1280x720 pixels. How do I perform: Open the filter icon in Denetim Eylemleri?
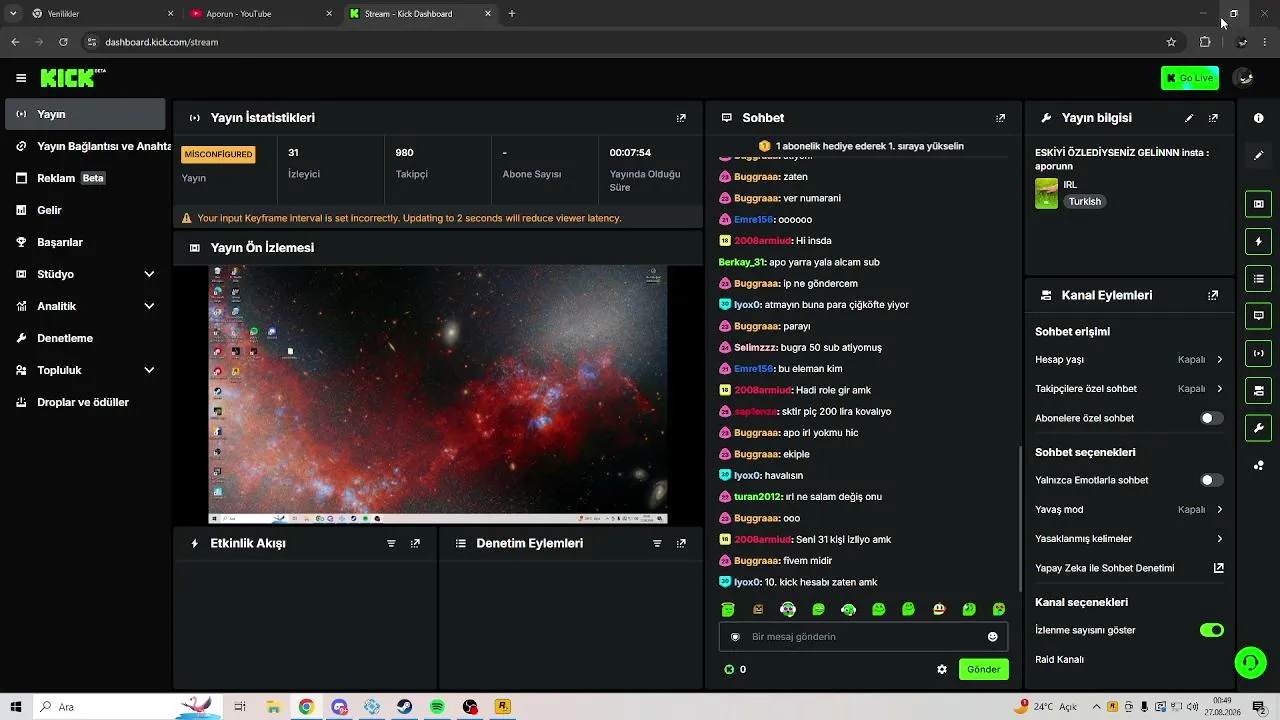pyautogui.click(x=657, y=544)
